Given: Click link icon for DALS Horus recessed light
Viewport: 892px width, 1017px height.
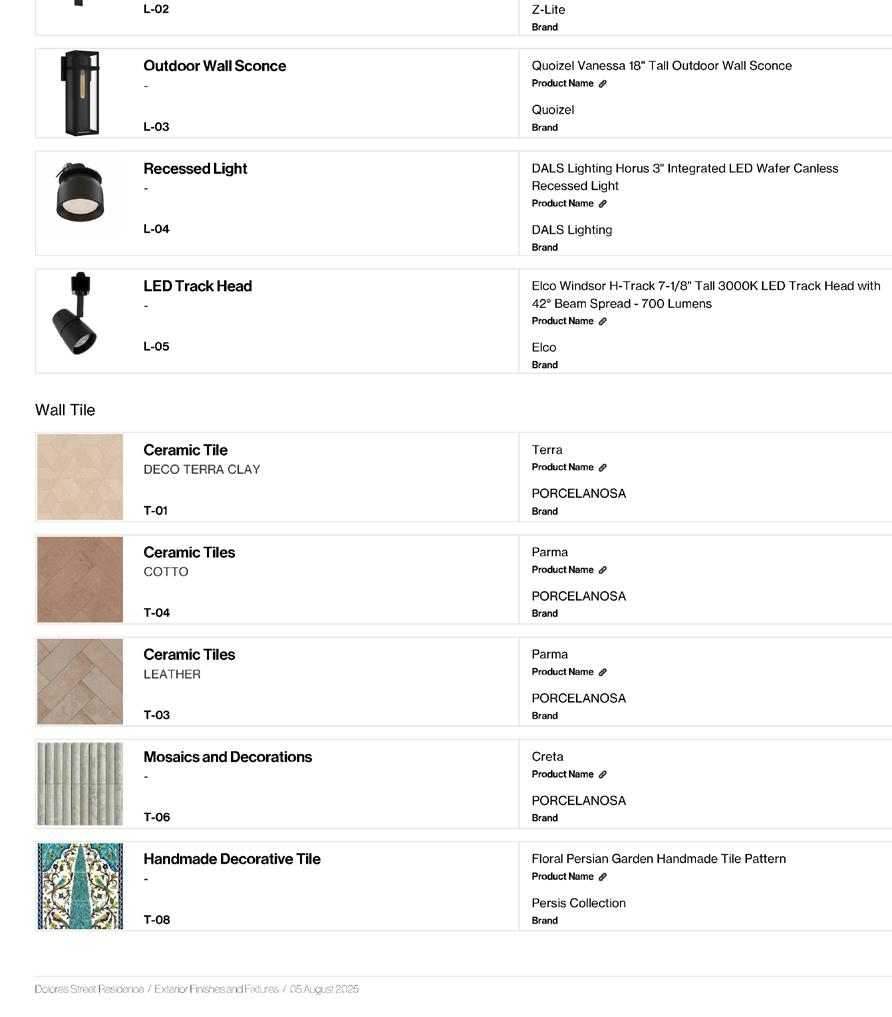Looking at the screenshot, I should tap(602, 204).
